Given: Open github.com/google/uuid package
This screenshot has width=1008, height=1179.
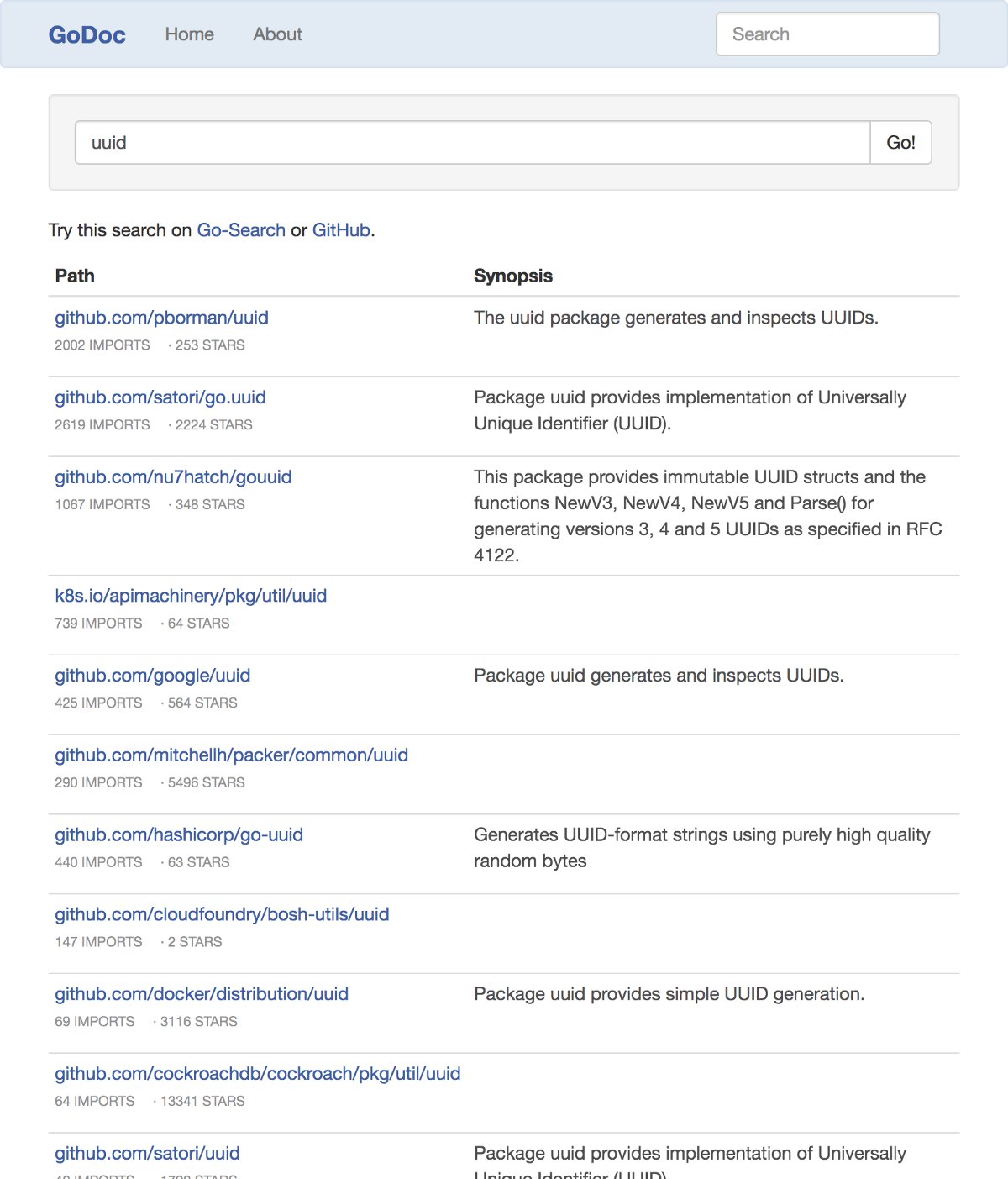Looking at the screenshot, I should coord(153,676).
